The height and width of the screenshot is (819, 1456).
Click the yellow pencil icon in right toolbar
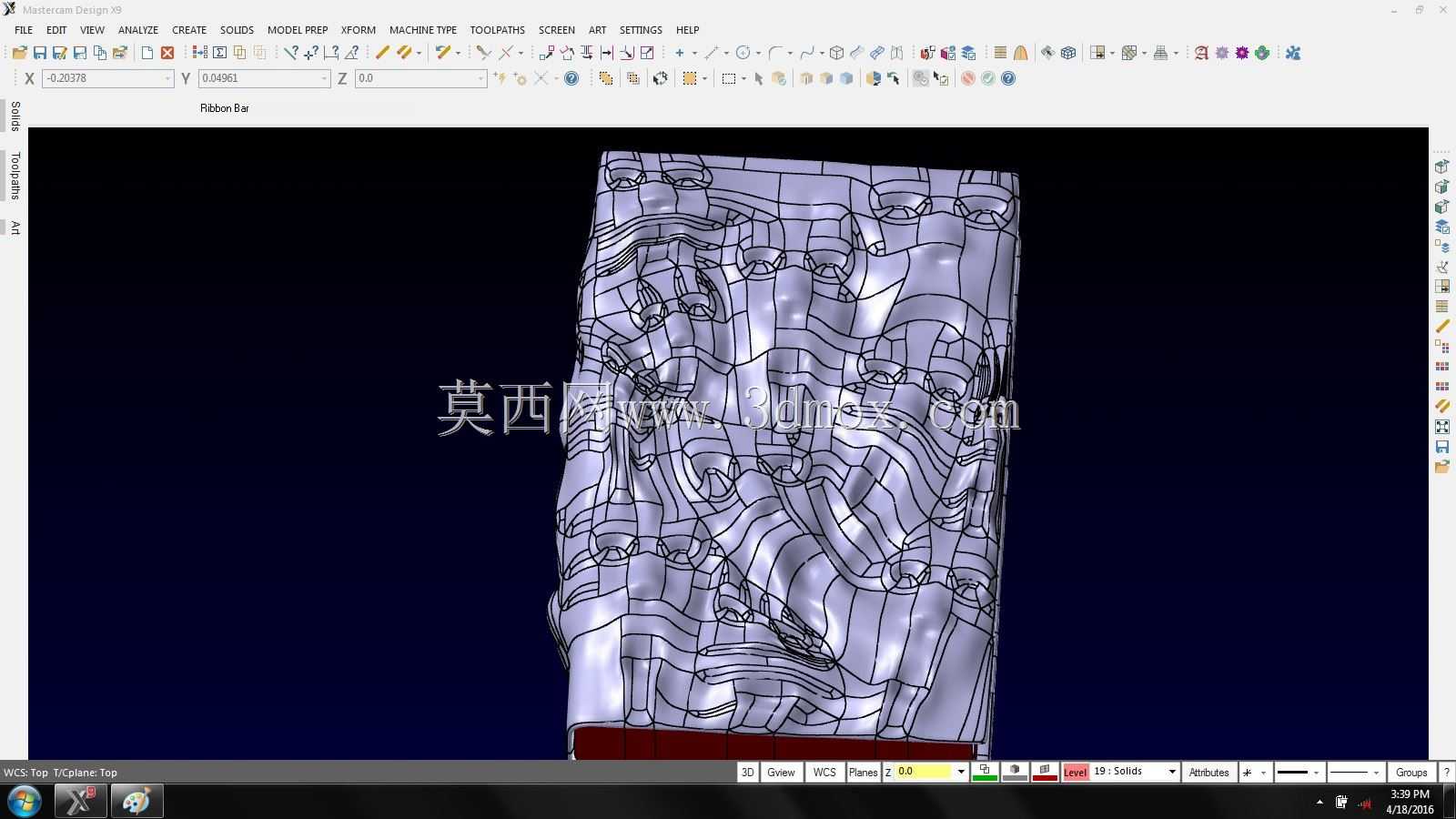point(1442,327)
